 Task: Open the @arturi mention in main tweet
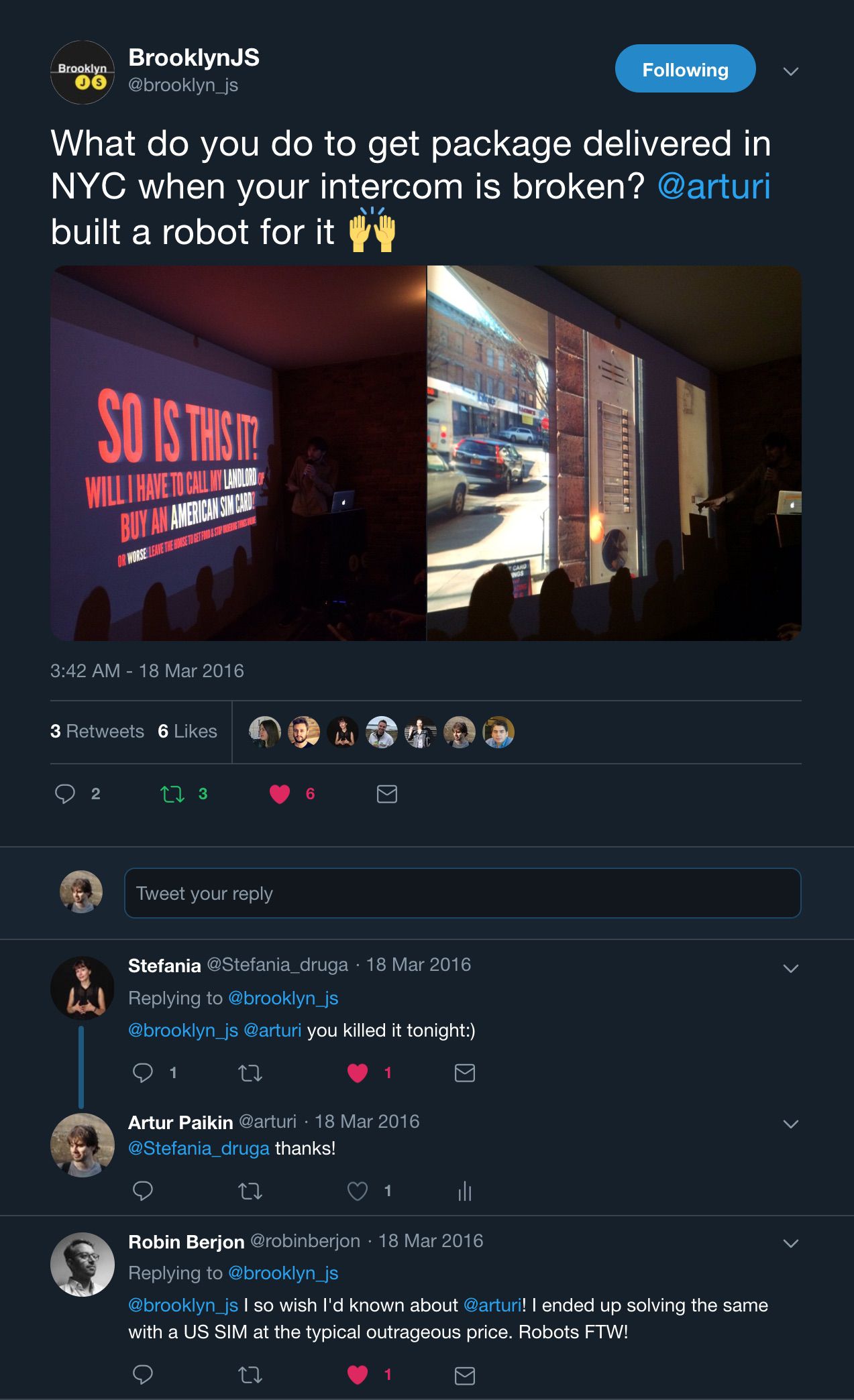tap(714, 186)
